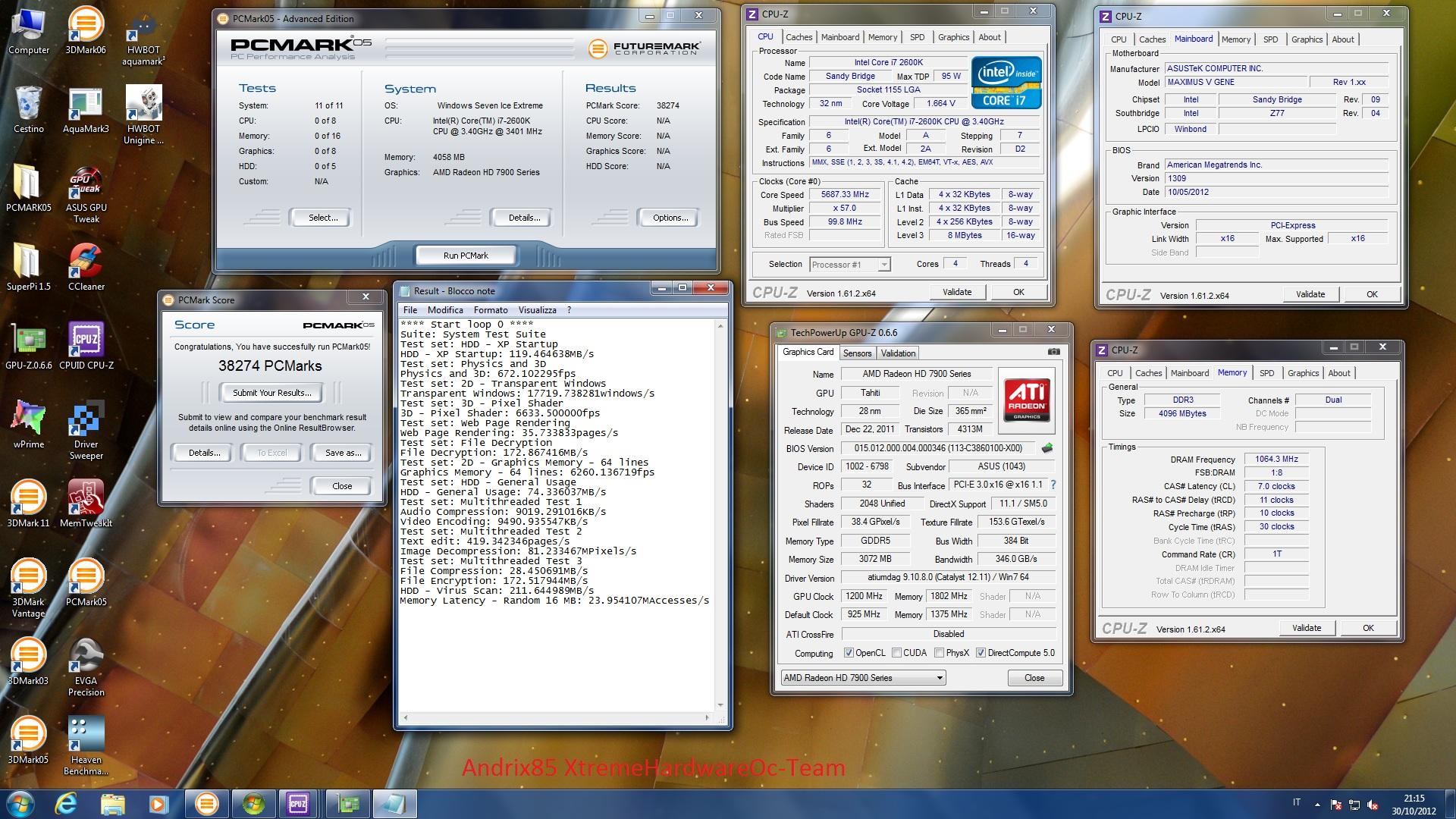1456x819 pixels.
Task: Toggle the CUDA checkbox in GPU-Z
Action: click(x=897, y=652)
